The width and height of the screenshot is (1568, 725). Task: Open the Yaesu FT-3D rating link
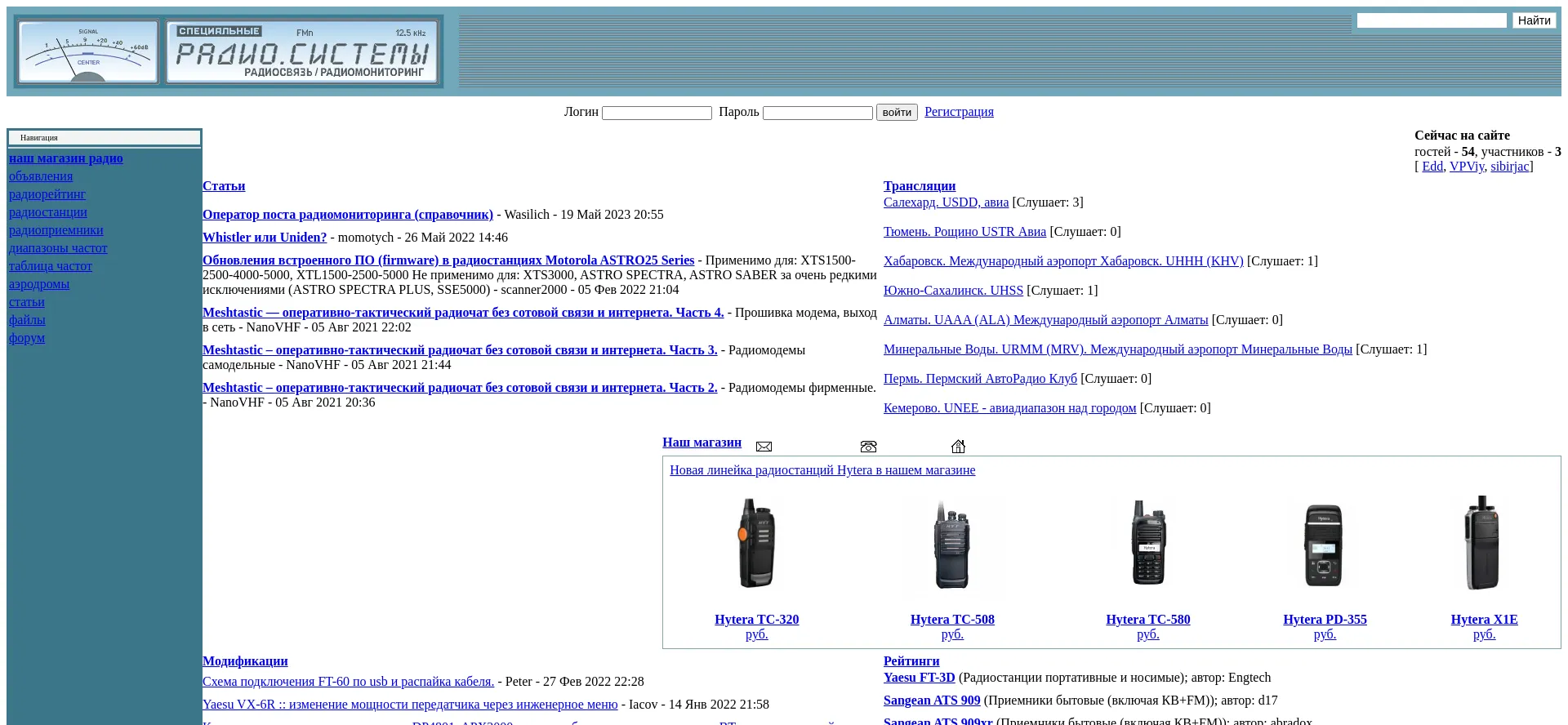click(x=919, y=678)
